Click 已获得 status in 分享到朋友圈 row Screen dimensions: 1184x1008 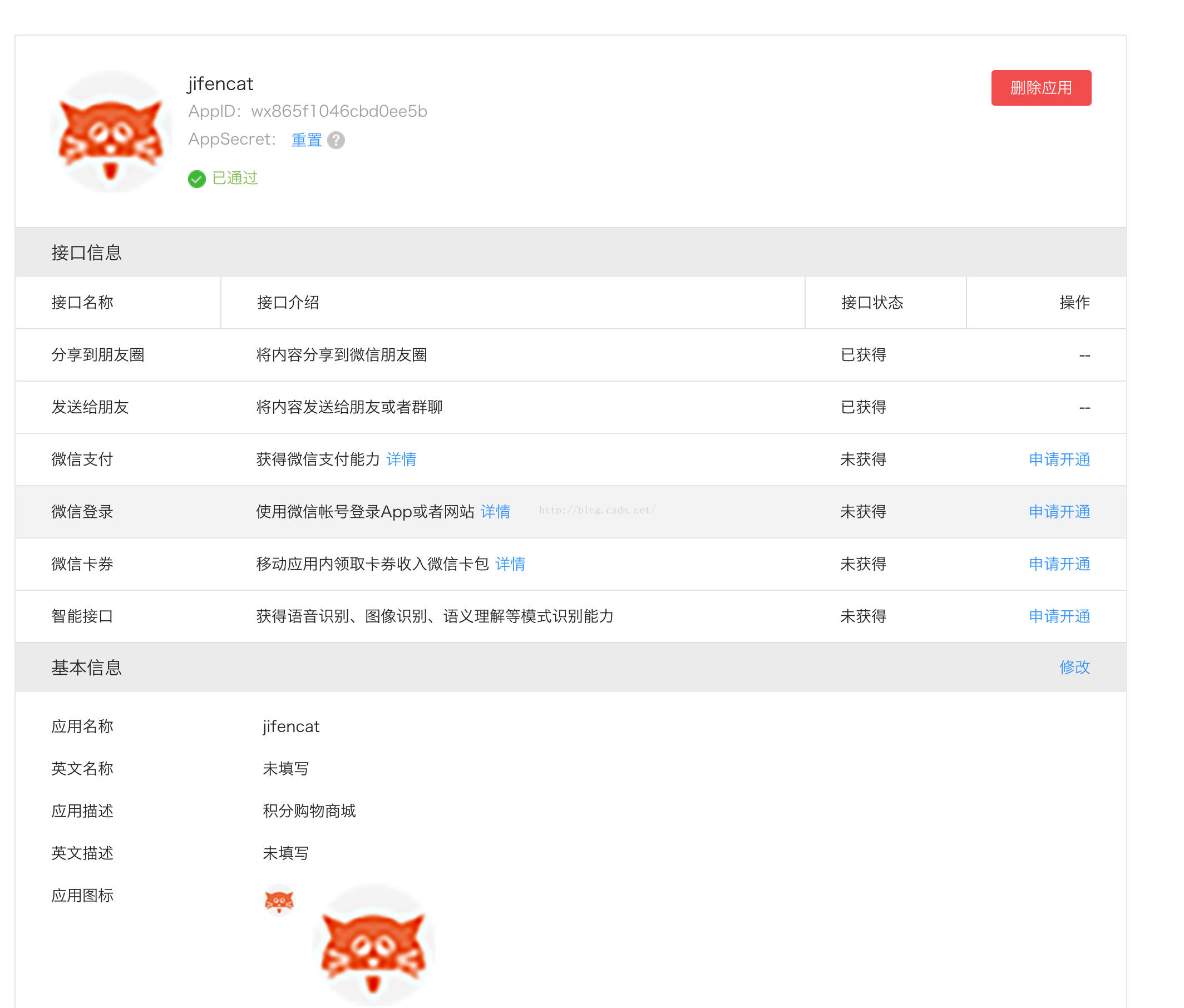pyautogui.click(x=864, y=355)
